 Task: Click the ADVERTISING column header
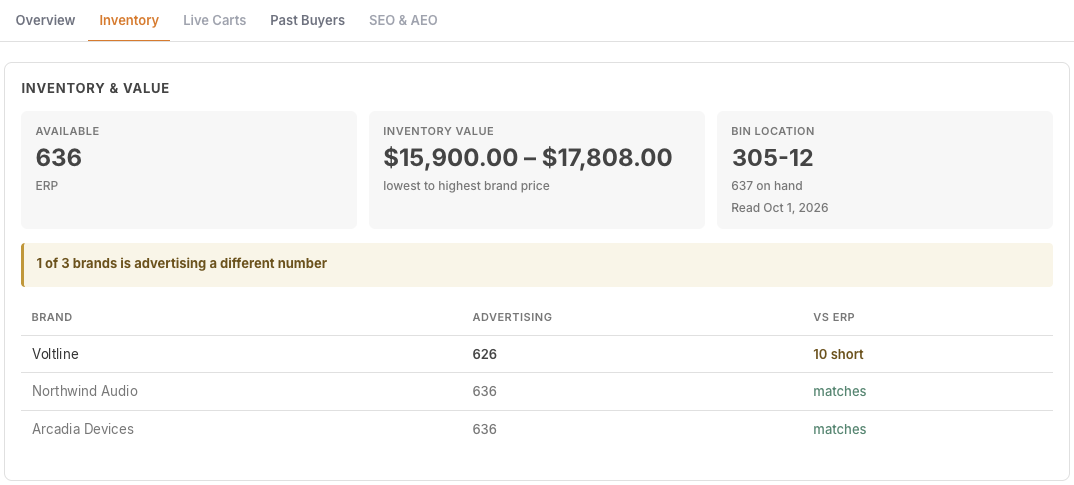coord(512,317)
